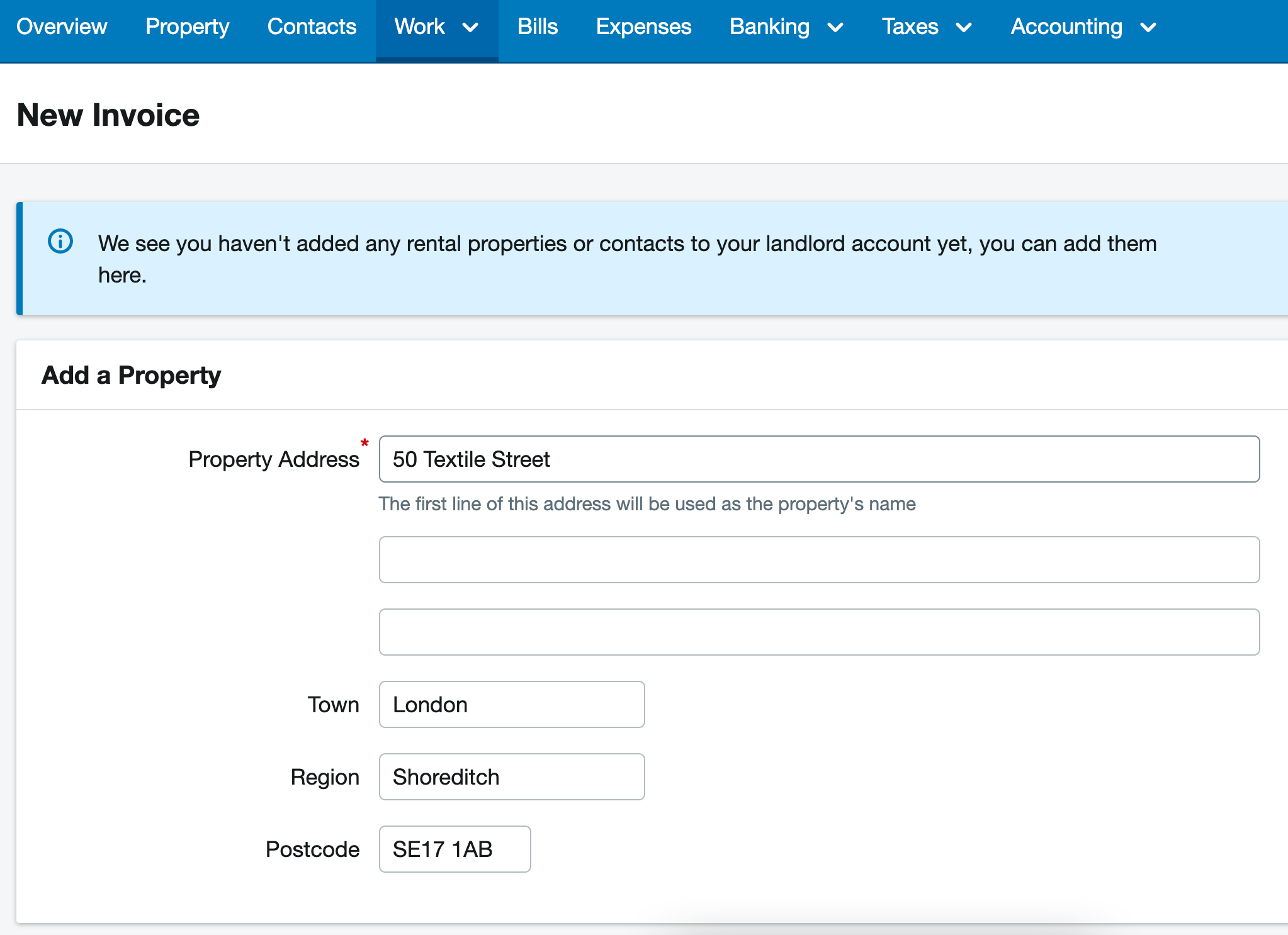Switch to the Bills section

coord(537,27)
